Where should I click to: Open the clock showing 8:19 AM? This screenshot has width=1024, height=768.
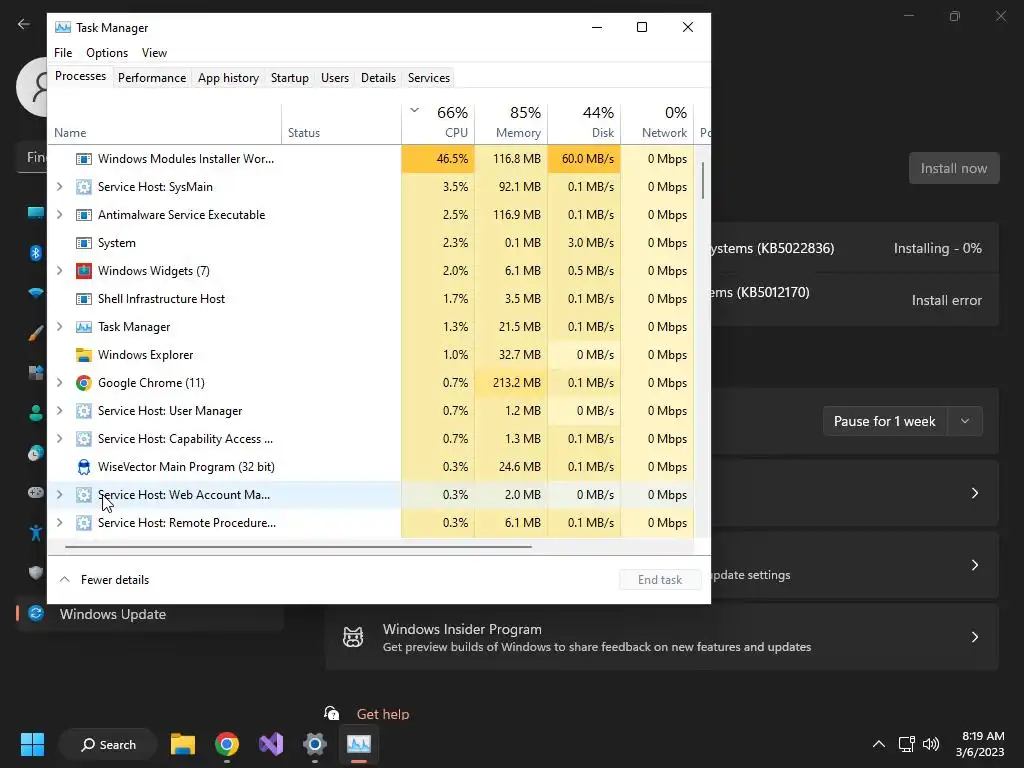click(x=980, y=744)
